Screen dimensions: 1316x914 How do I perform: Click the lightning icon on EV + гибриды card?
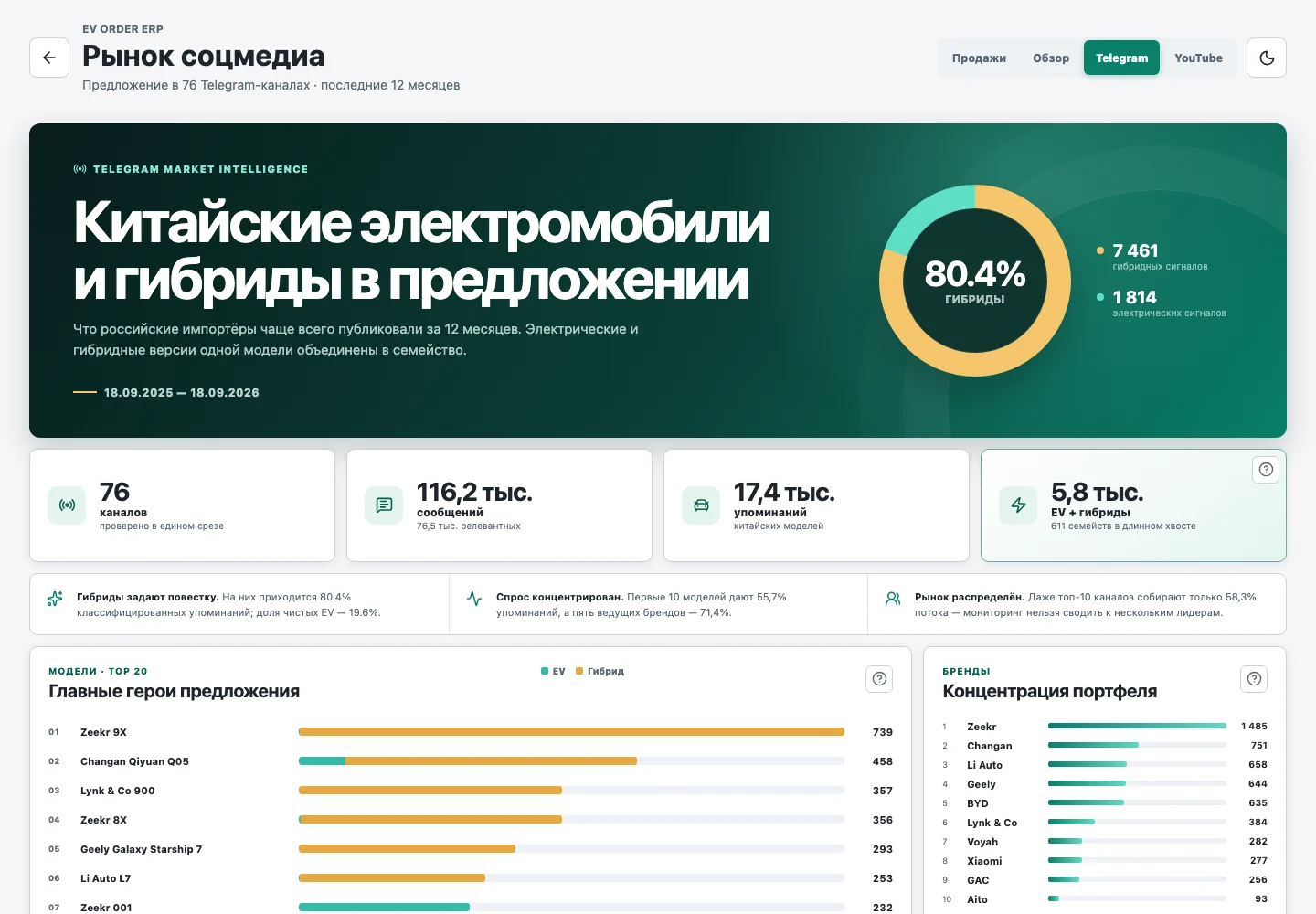coord(1018,505)
